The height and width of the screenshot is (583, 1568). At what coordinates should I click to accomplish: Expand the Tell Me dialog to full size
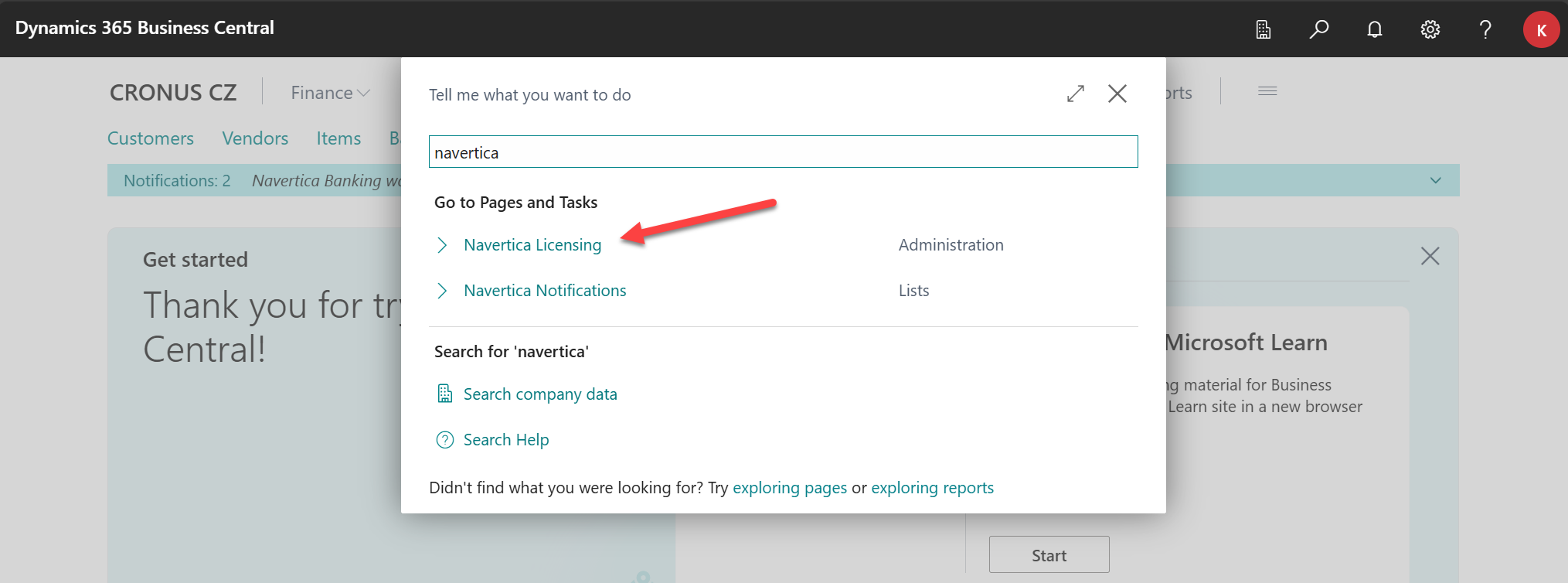pos(1076,94)
